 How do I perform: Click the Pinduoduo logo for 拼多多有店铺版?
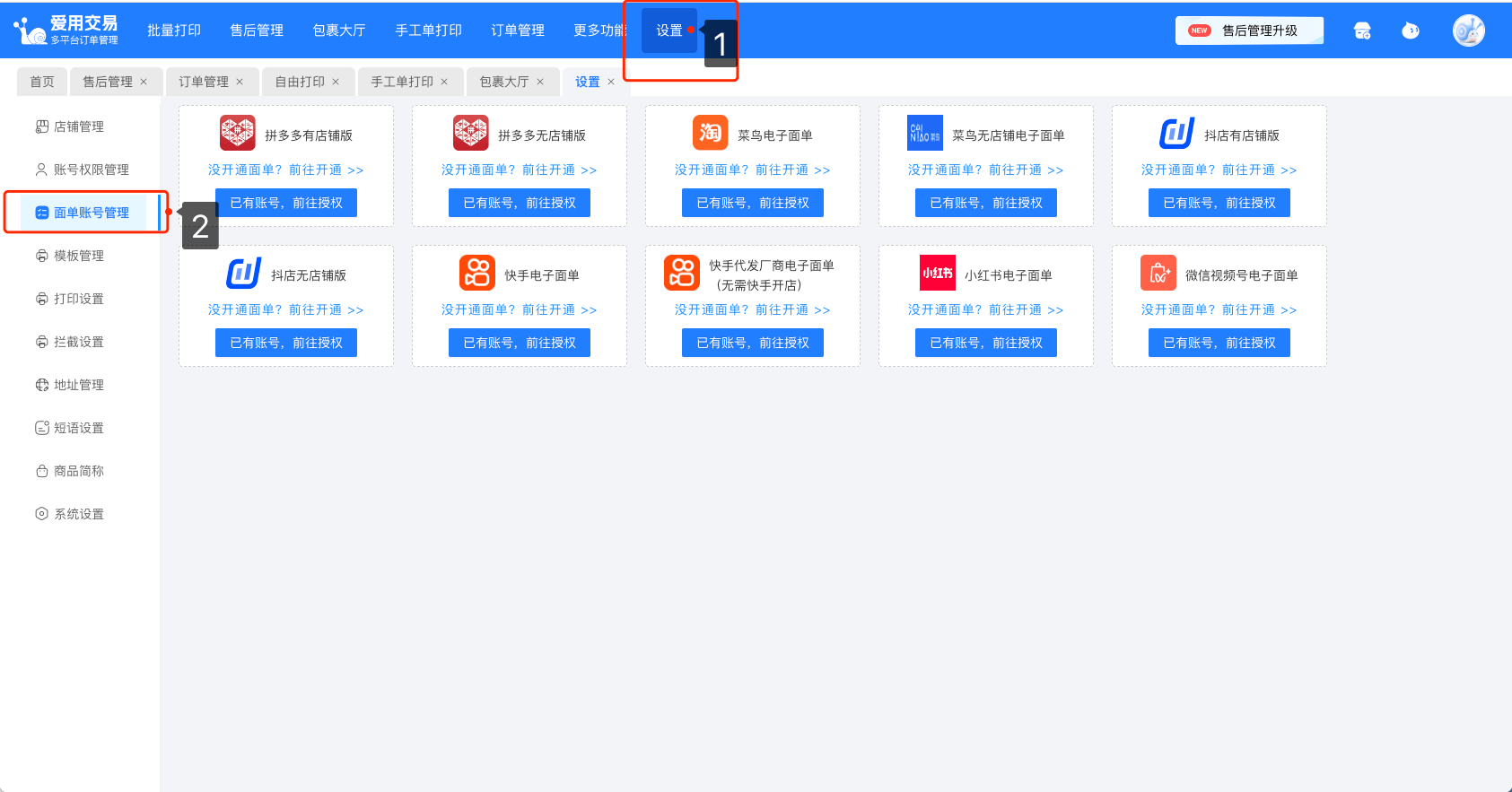pos(238,134)
